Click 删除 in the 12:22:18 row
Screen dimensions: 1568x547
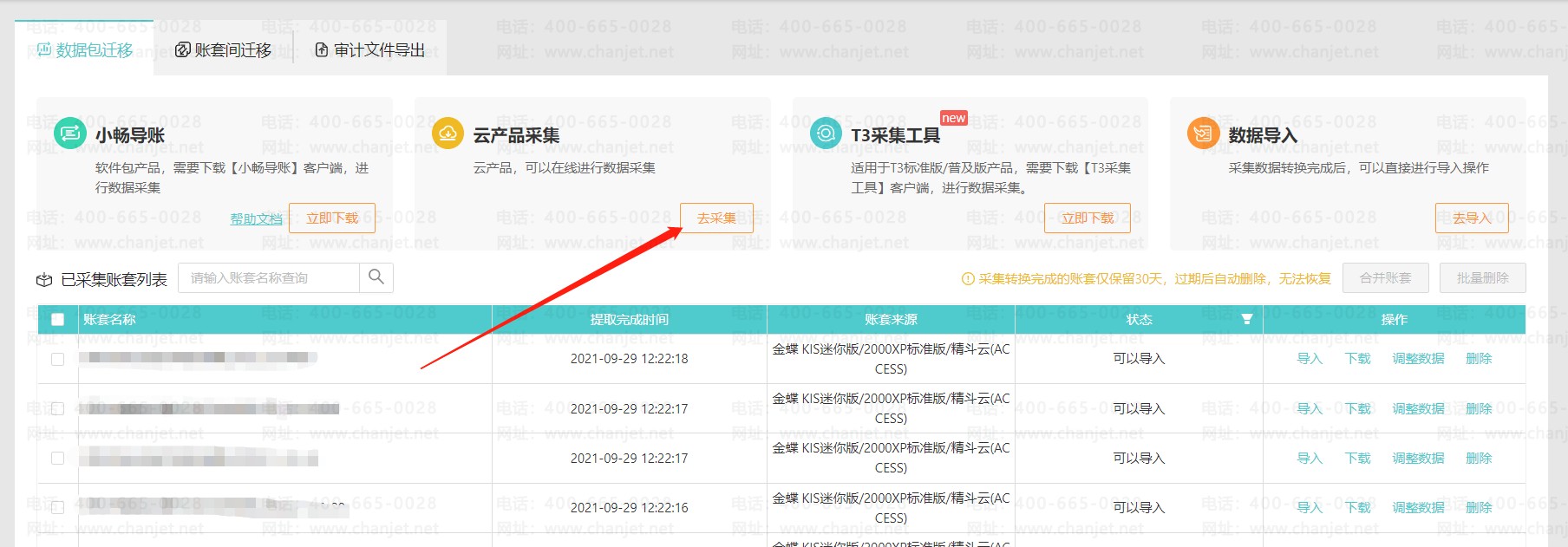(1479, 359)
